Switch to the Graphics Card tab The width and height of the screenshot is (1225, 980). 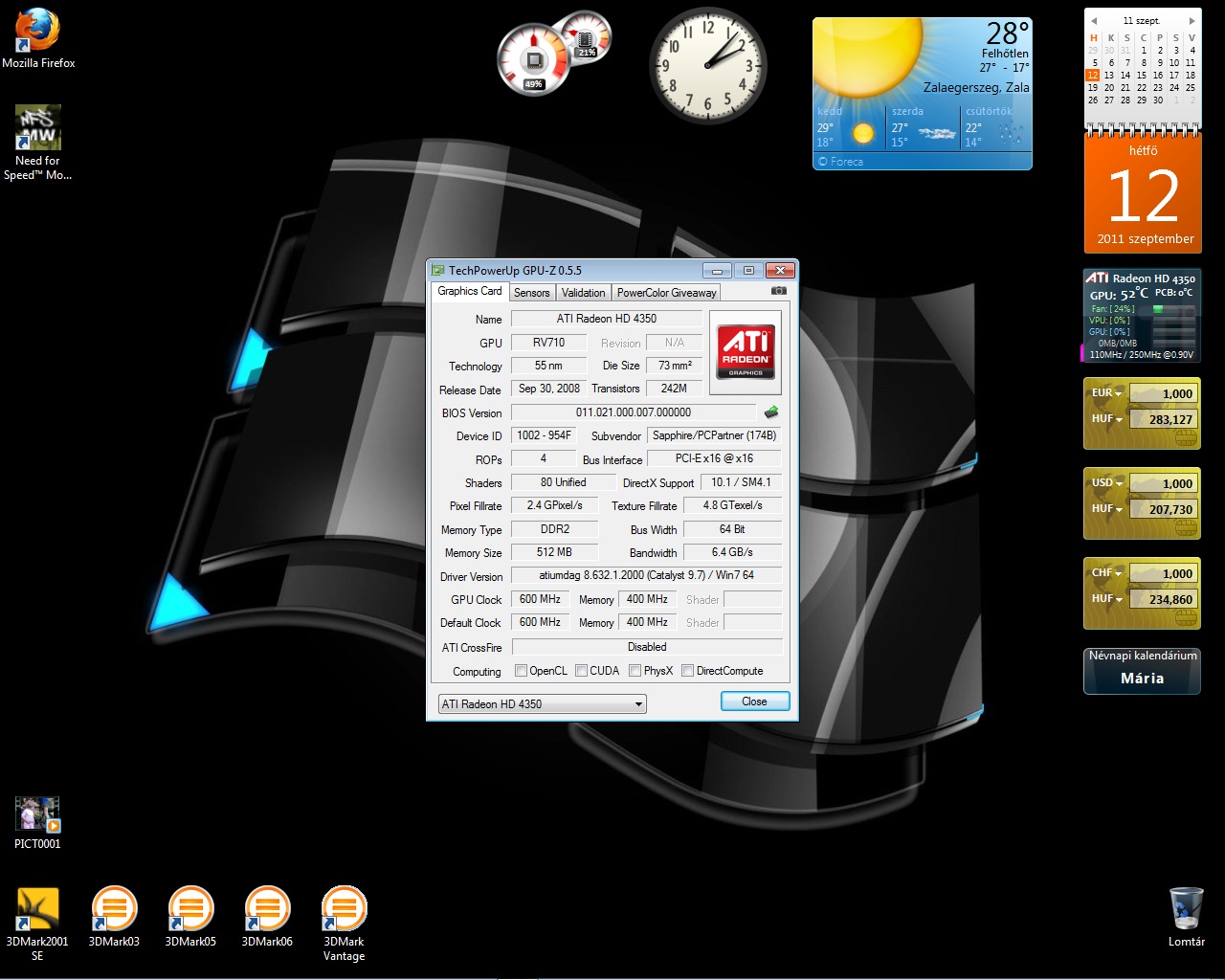pyautogui.click(x=469, y=291)
